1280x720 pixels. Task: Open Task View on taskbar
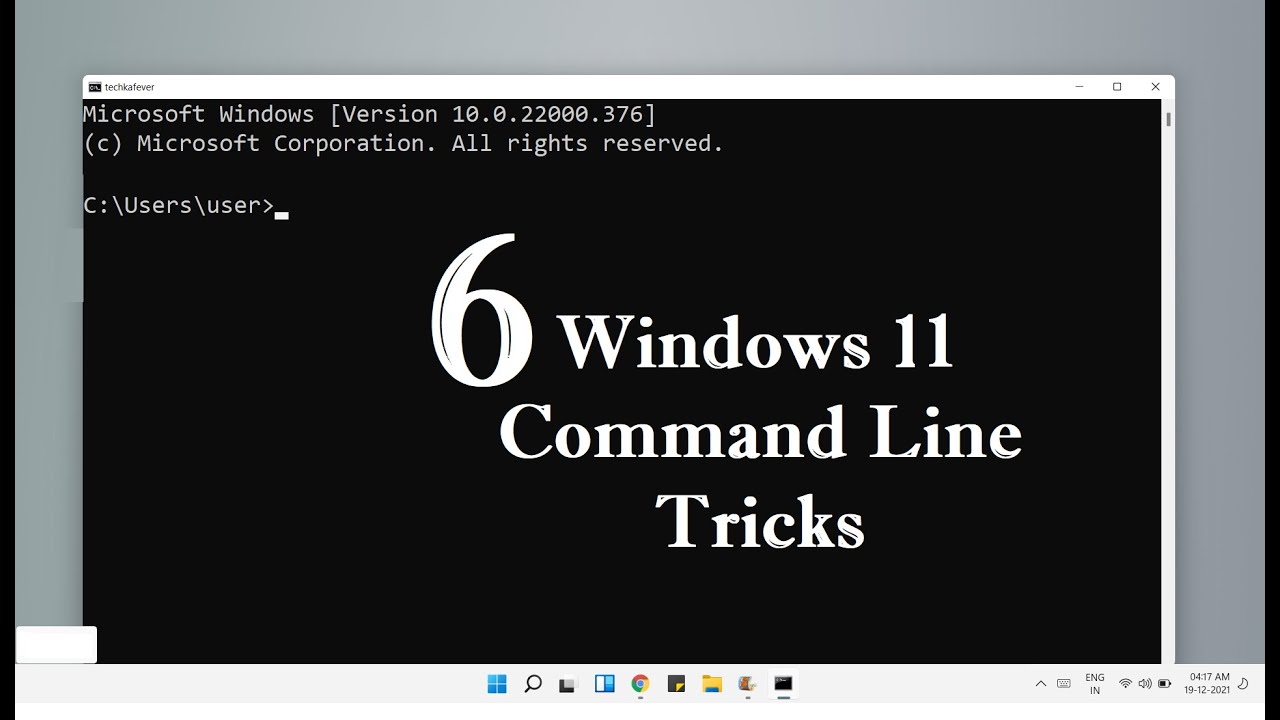pos(568,685)
